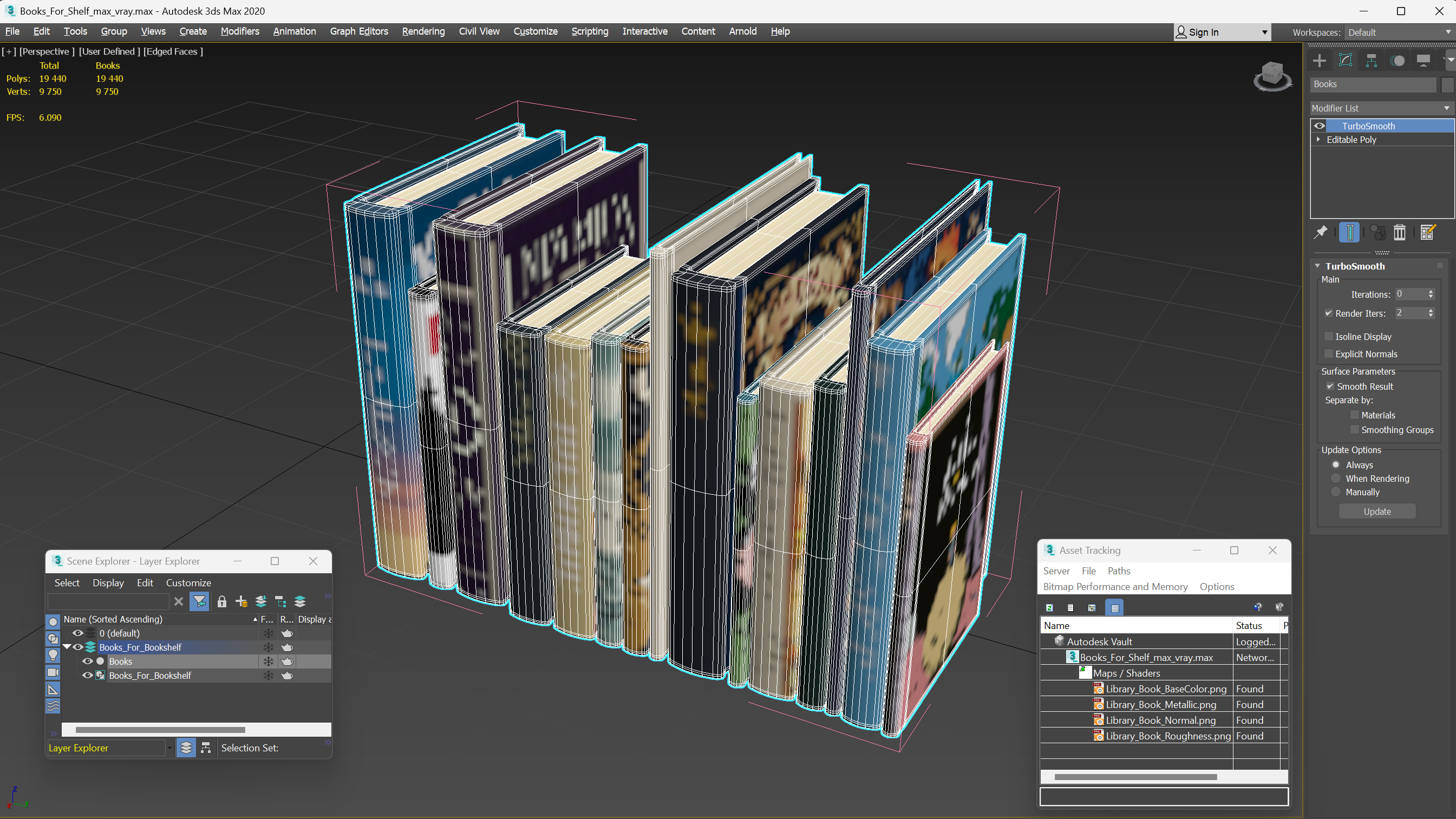Open the Modifier List dropdown
This screenshot has width=1456, height=819.
point(1381,108)
